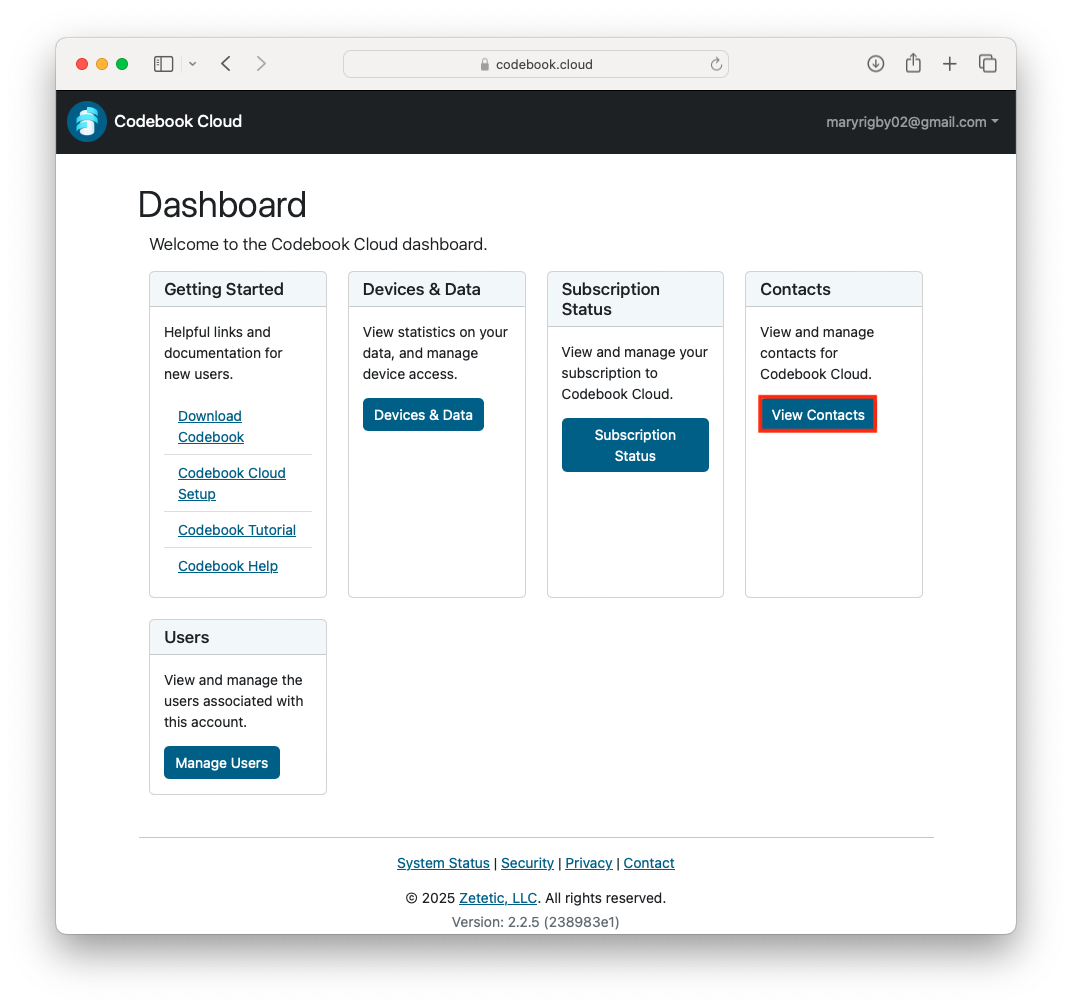The image size is (1072, 1008).
Task: Toggle the Safari sidebar icon
Action: [x=163, y=63]
